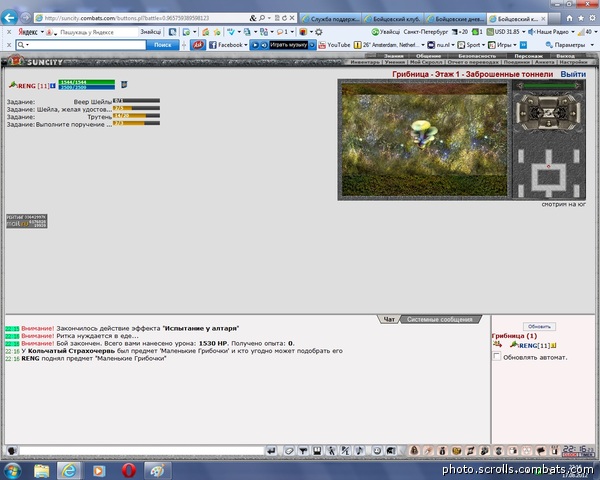
Task: Open Windows Explorer folder in taskbar
Action: pyautogui.click(x=41, y=470)
